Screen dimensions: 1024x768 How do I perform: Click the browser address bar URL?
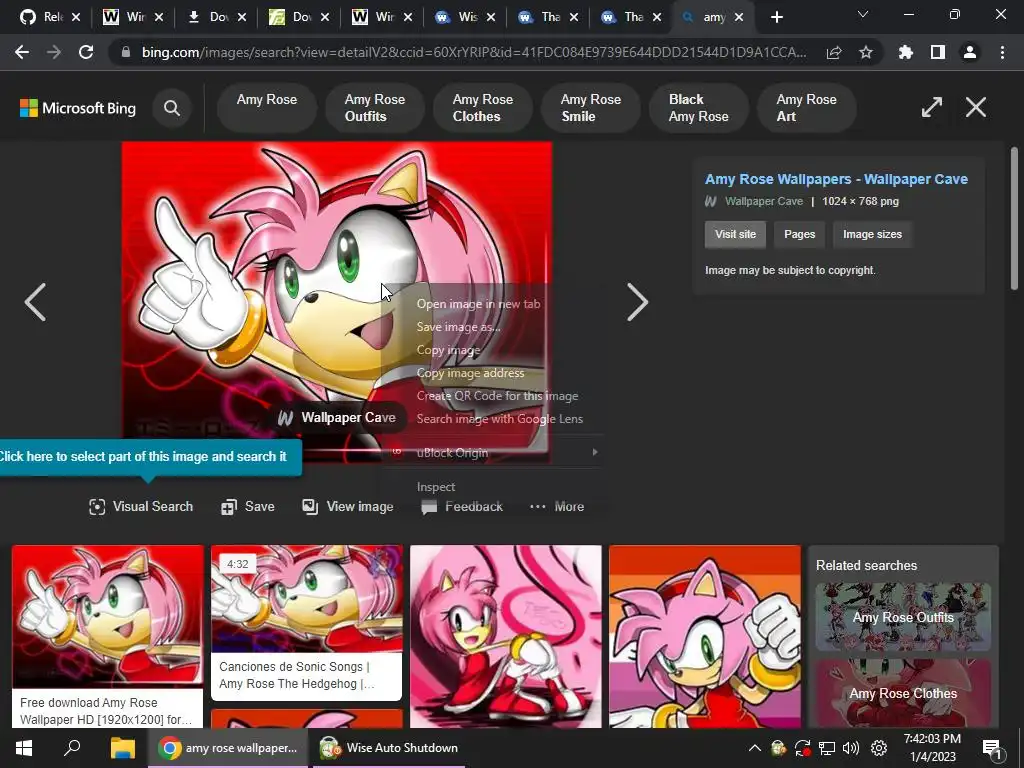click(x=473, y=52)
